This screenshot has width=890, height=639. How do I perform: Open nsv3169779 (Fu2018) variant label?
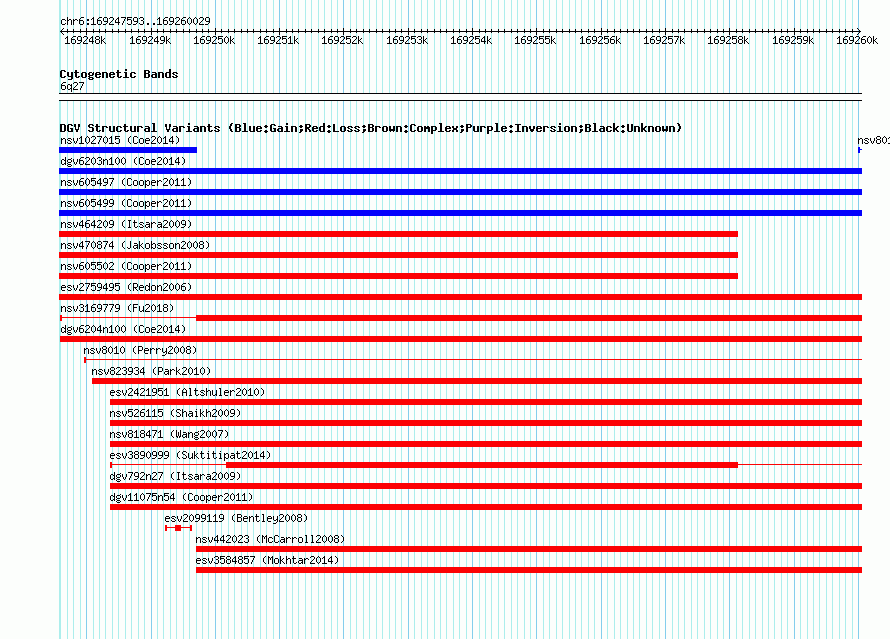[x=117, y=308]
